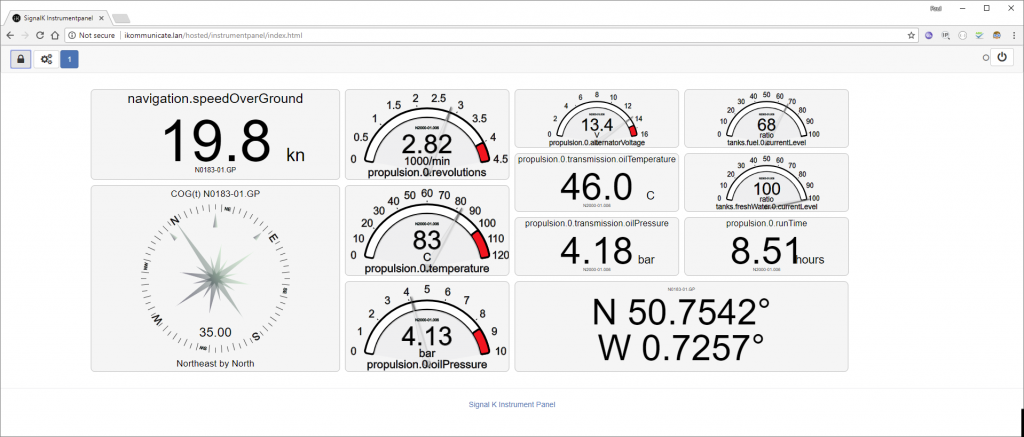The image size is (1024, 437).
Task: Click the IP extension icon
Action: [x=945, y=34]
